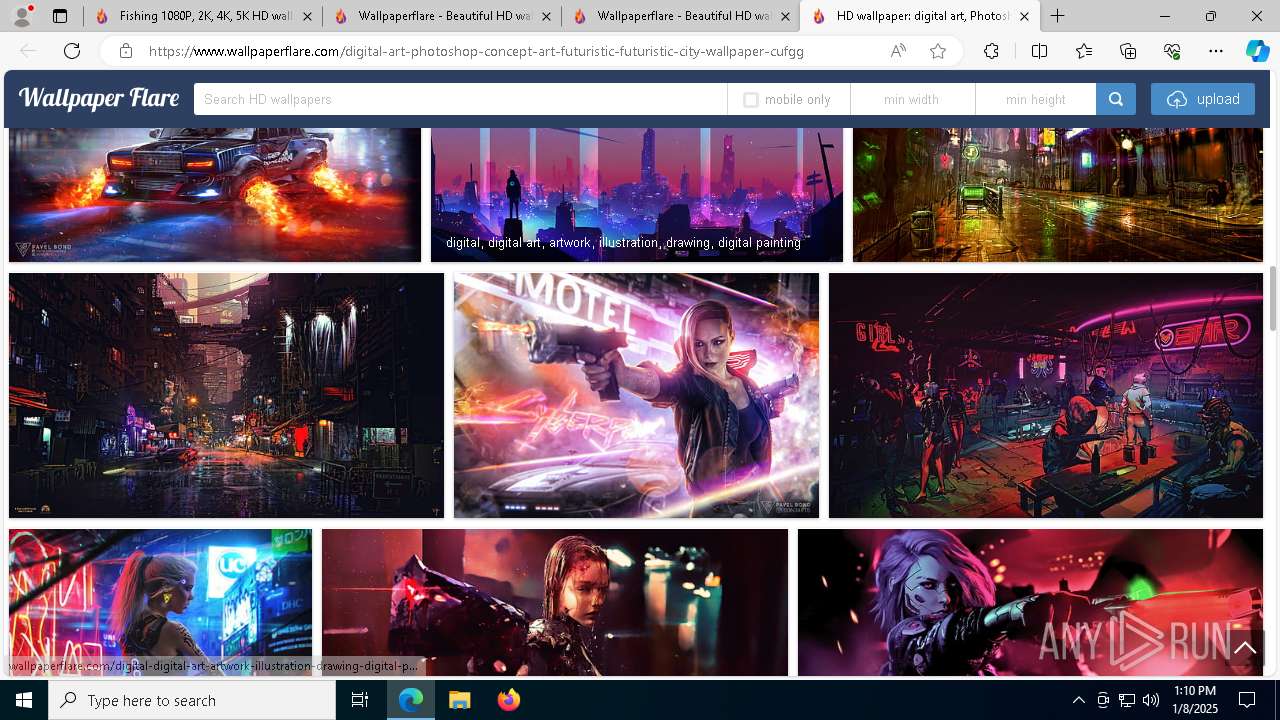
Task: Click the address bar URL
Action: pyautogui.click(x=476, y=51)
